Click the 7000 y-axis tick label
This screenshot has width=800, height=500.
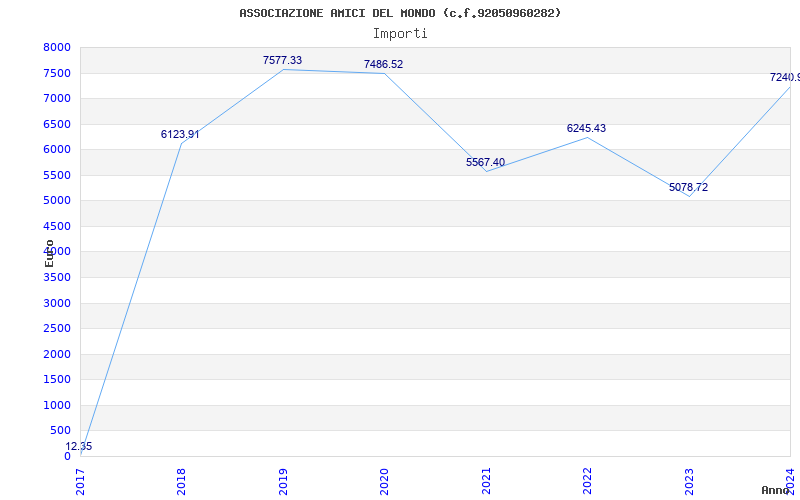coord(57,98)
